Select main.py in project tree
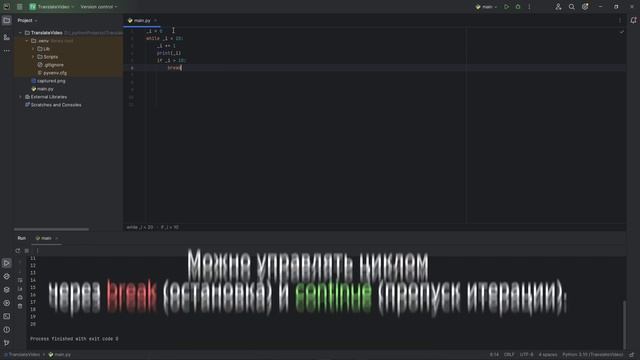 click(42, 89)
